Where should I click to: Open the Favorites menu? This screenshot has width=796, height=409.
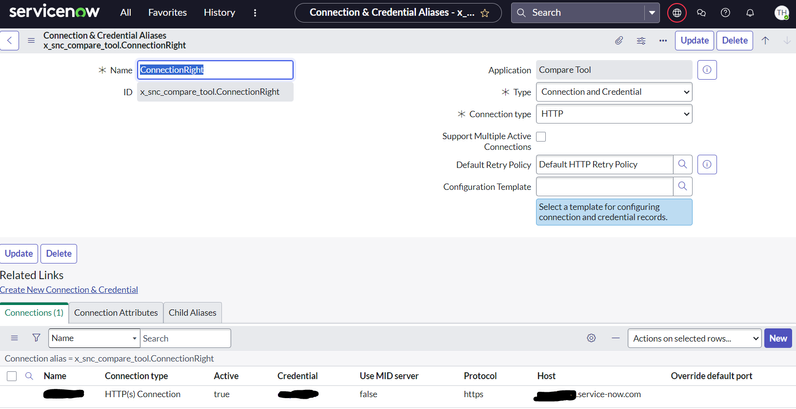168,13
